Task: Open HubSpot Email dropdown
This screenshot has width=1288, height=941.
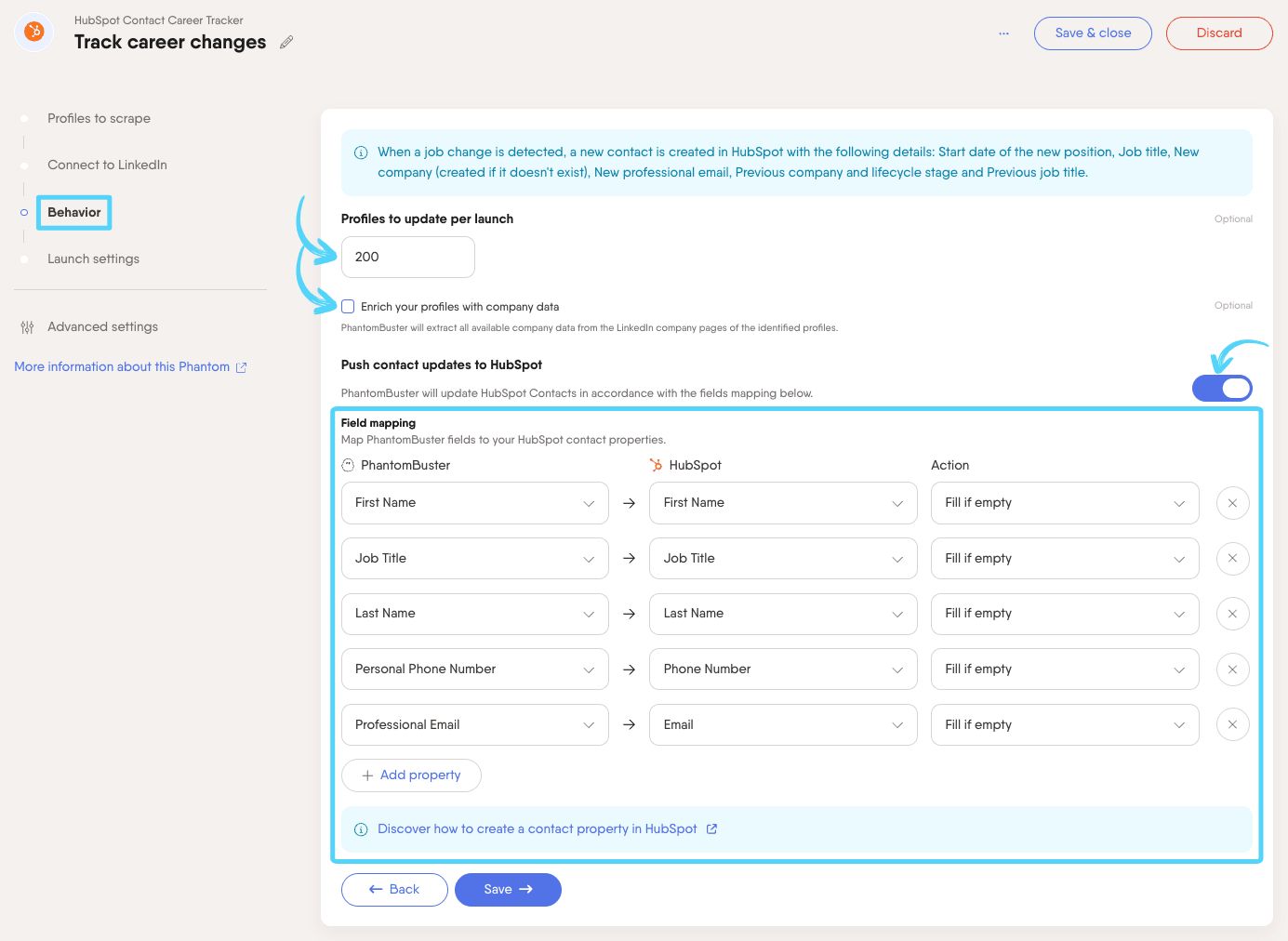Action: point(784,725)
